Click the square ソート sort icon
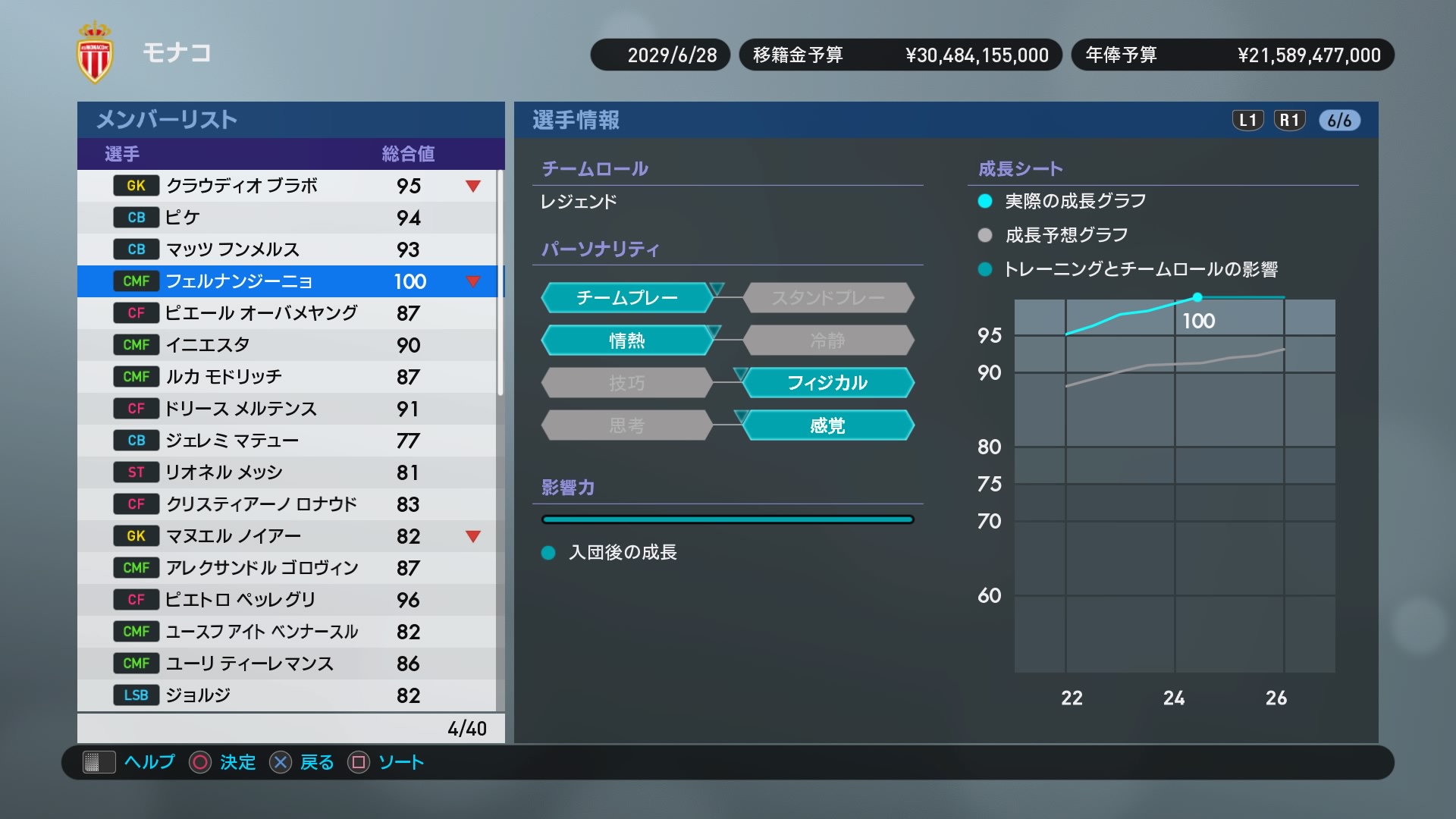Viewport: 1456px width, 819px height. [x=359, y=762]
